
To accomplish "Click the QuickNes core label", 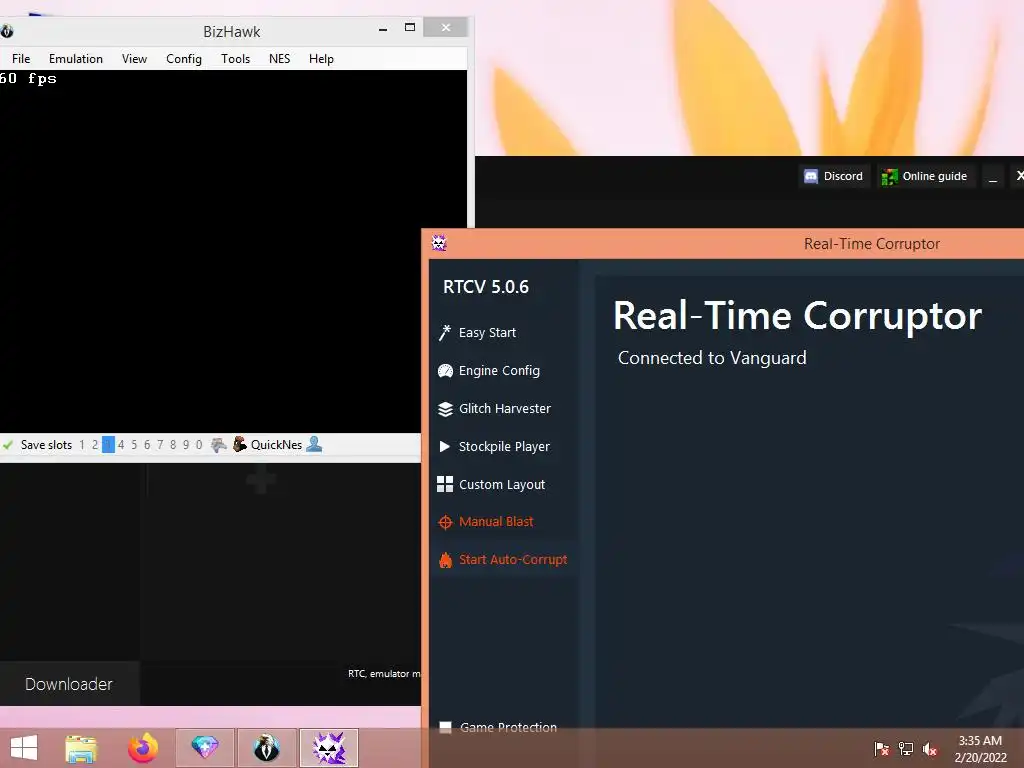I will coord(276,445).
